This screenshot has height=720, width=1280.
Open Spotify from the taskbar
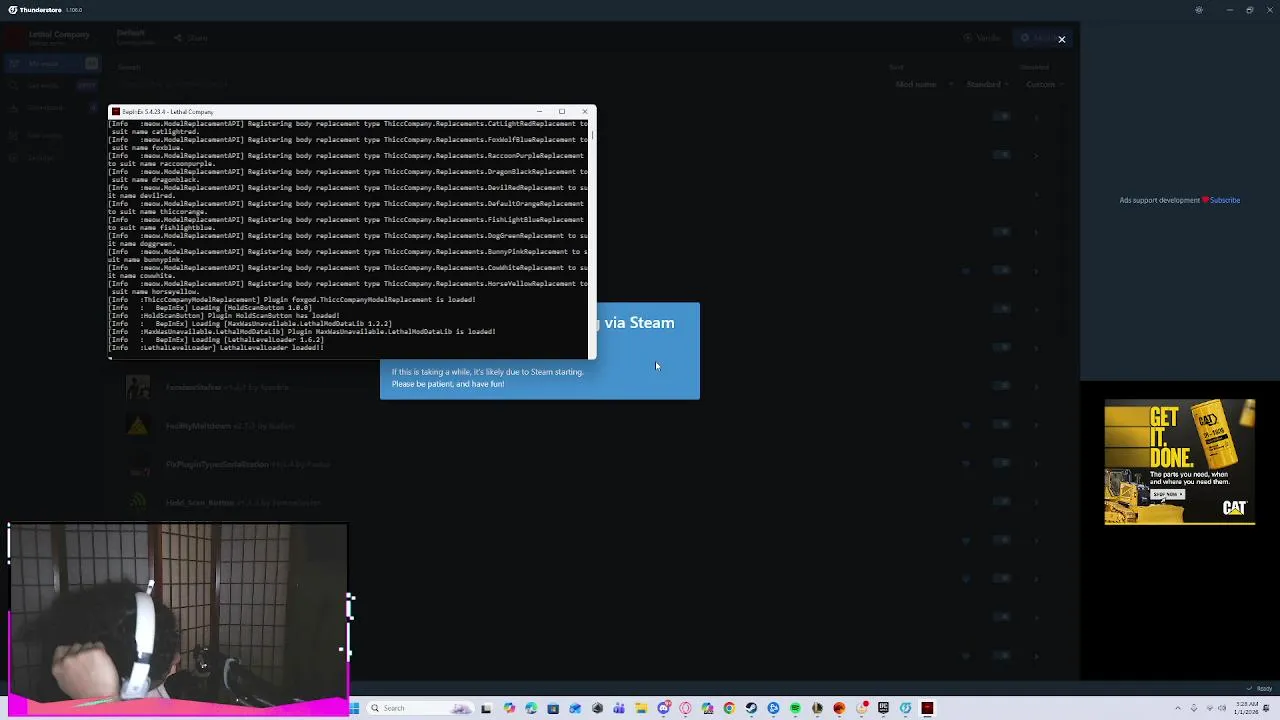[x=795, y=708]
